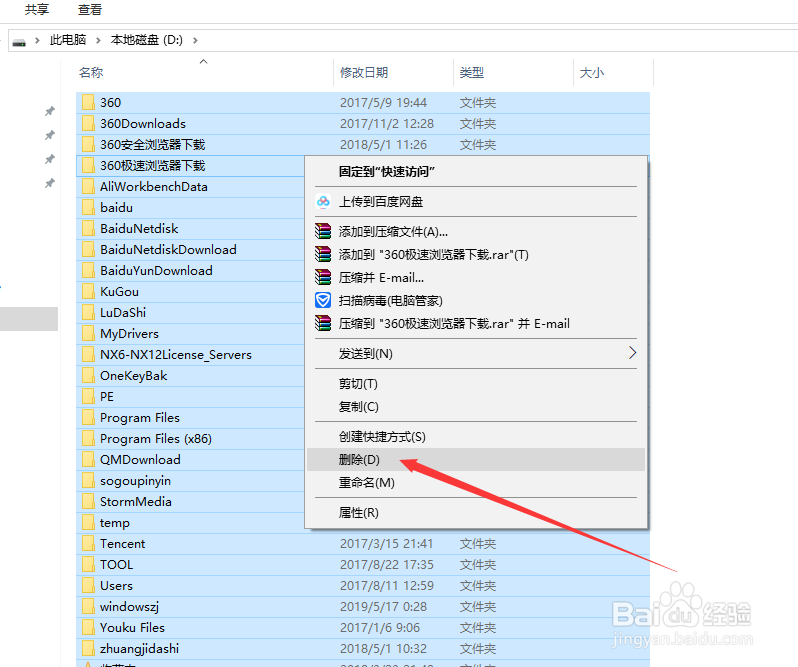Viewport: 798px width, 667px height.
Task: Click the Program Files (x86) folder icon
Action: coord(88,439)
